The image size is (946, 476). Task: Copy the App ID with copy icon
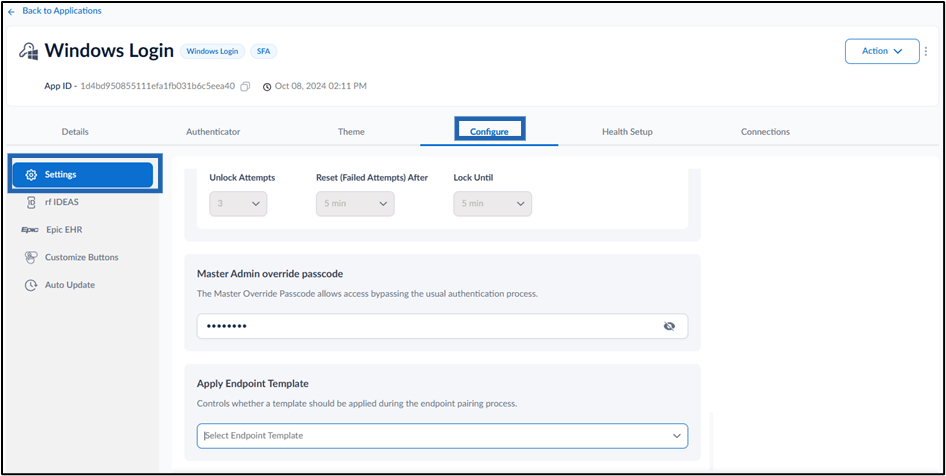pyautogui.click(x=245, y=86)
